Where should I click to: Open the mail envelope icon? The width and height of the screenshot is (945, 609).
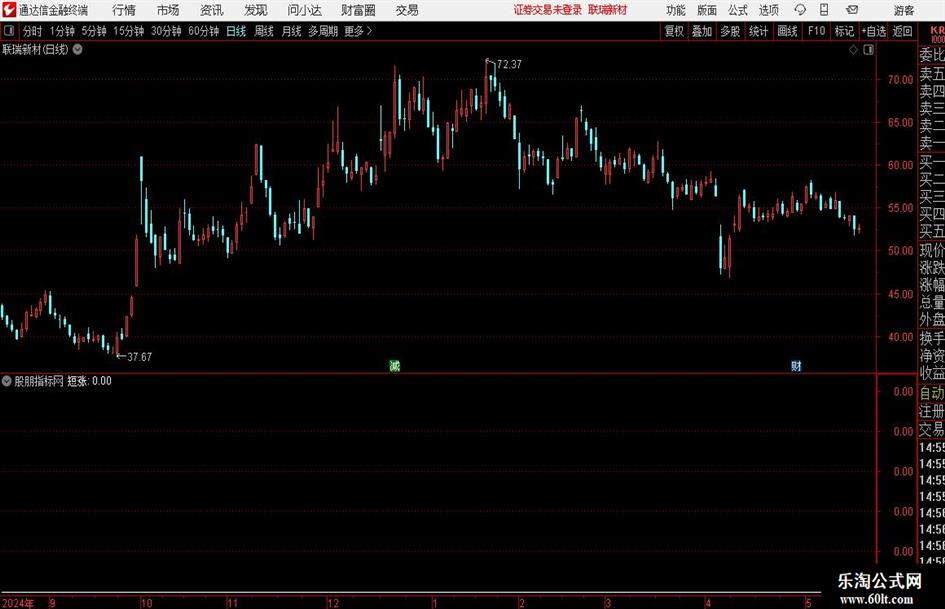coord(852,10)
